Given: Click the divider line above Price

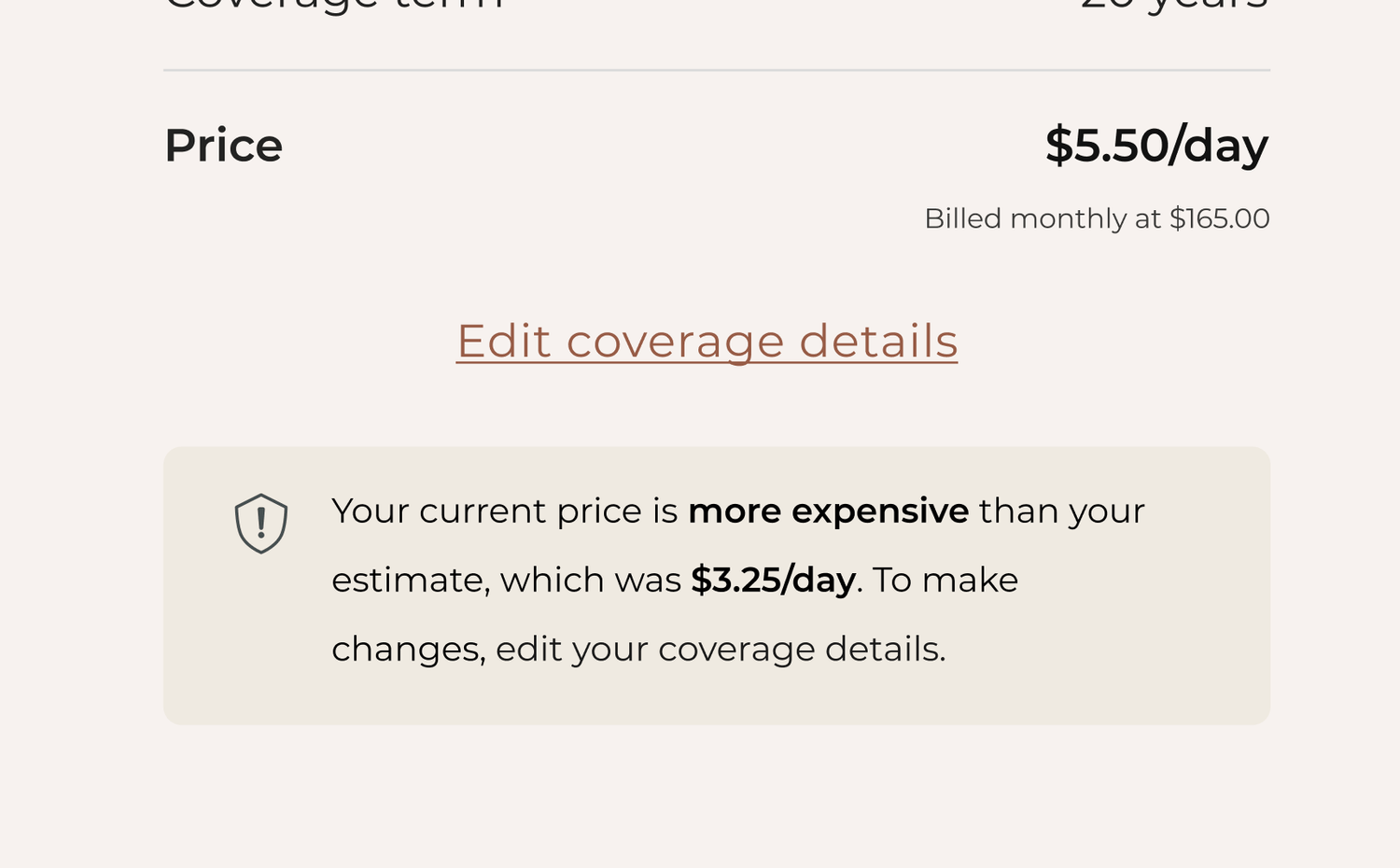Looking at the screenshot, I should point(717,70).
